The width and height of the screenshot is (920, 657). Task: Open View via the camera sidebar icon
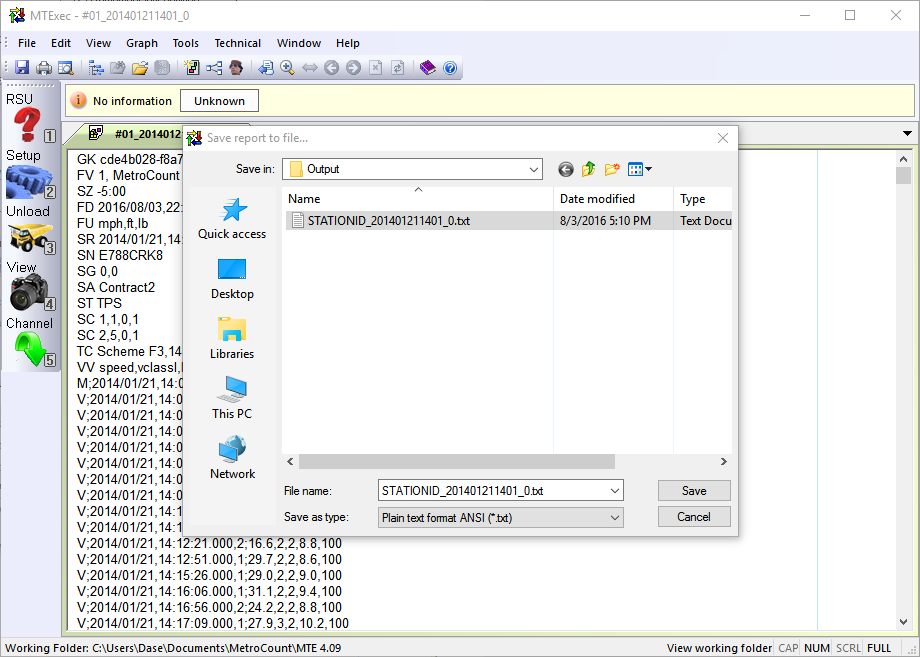(27, 293)
